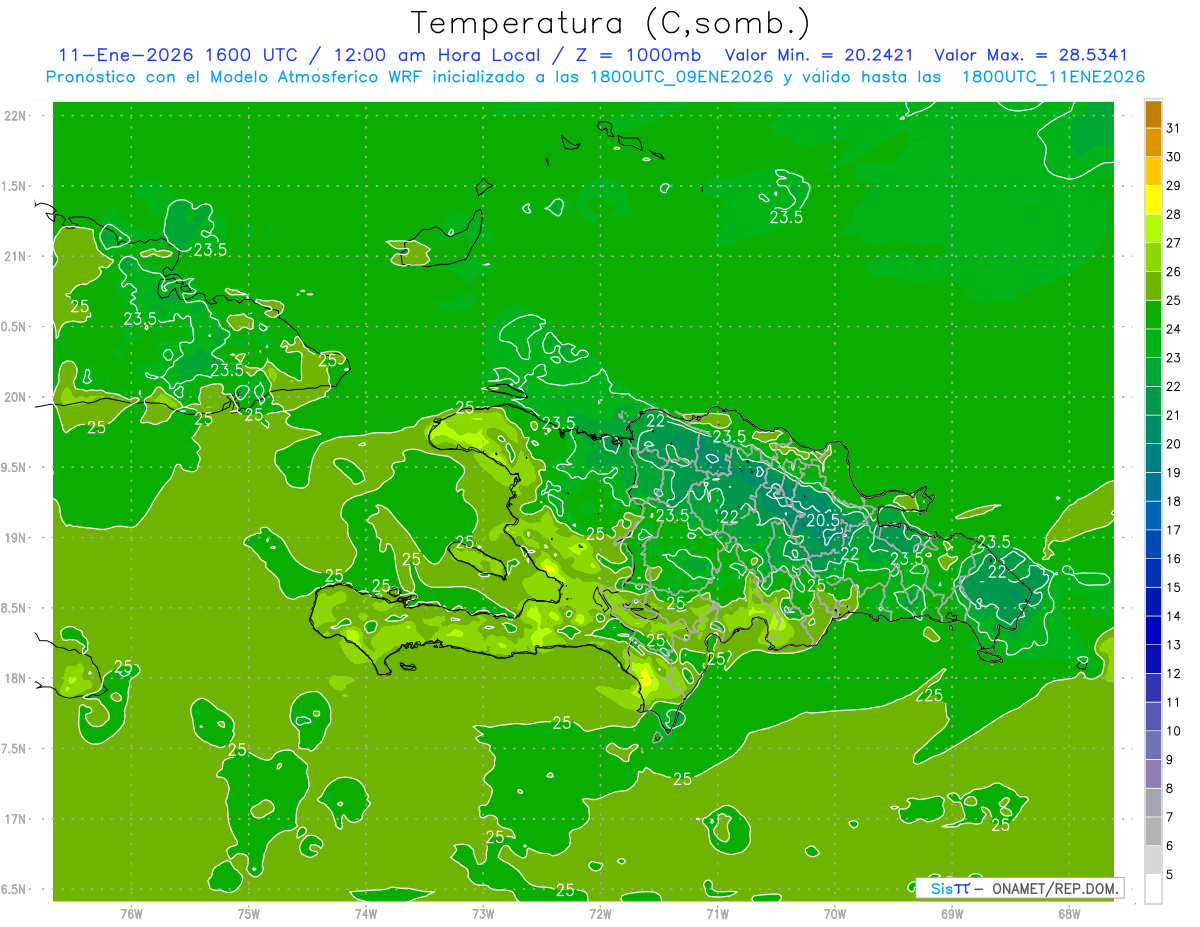1200x927 pixels.
Task: Click the '20.5' contour label
Action: [821, 520]
